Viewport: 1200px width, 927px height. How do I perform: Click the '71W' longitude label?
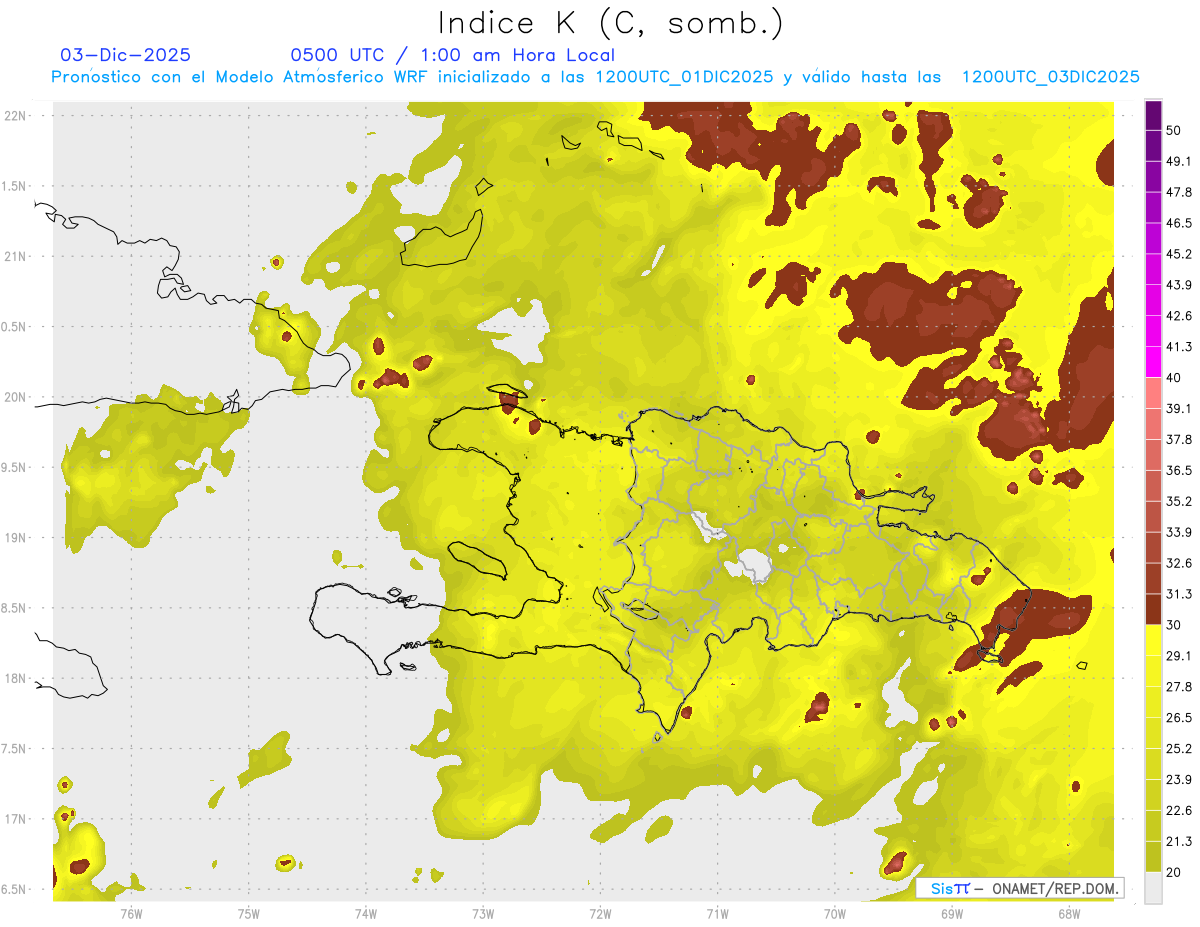tap(718, 913)
